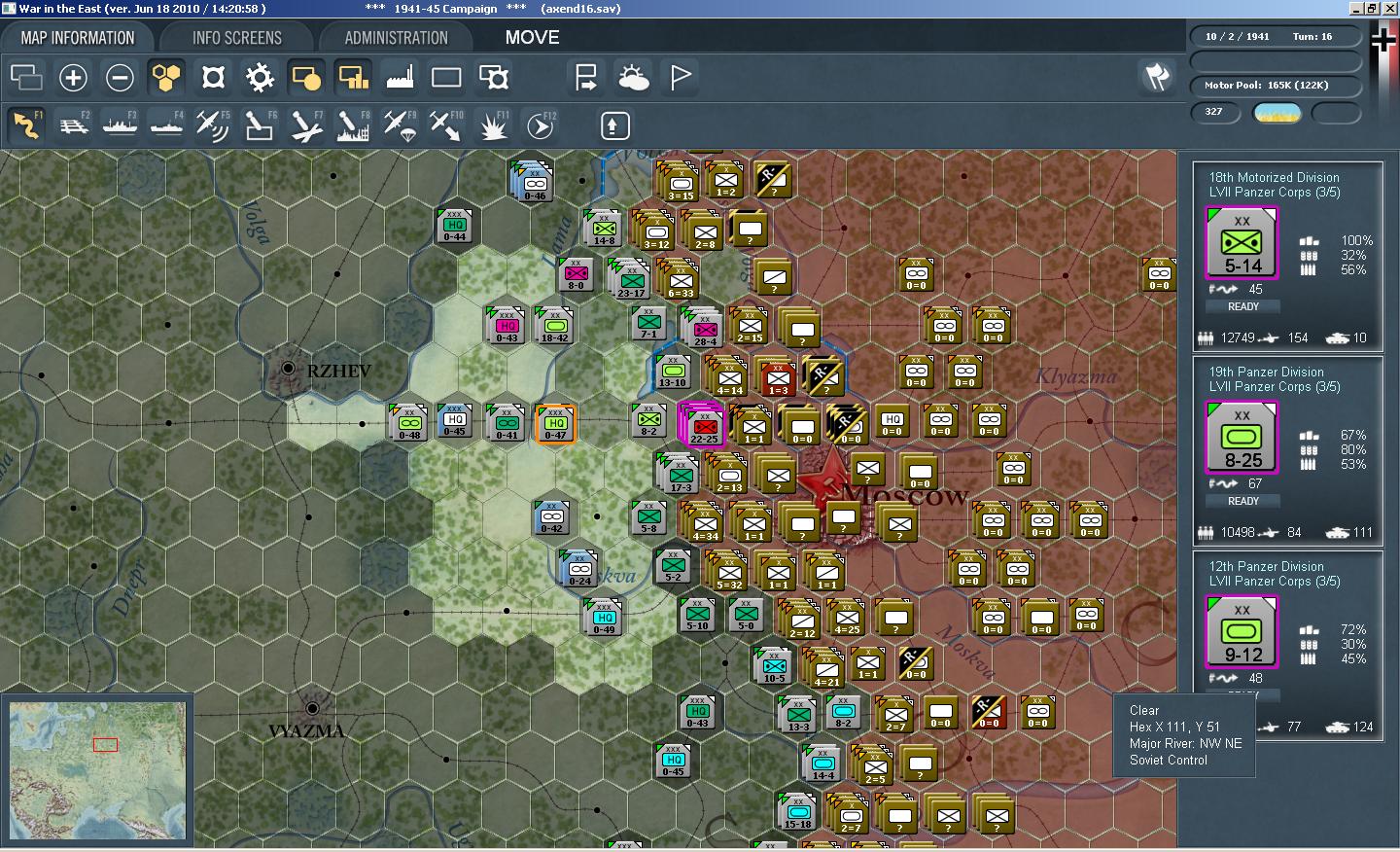Toggle the factory locations icon
The height and width of the screenshot is (852, 1400).
click(x=400, y=77)
